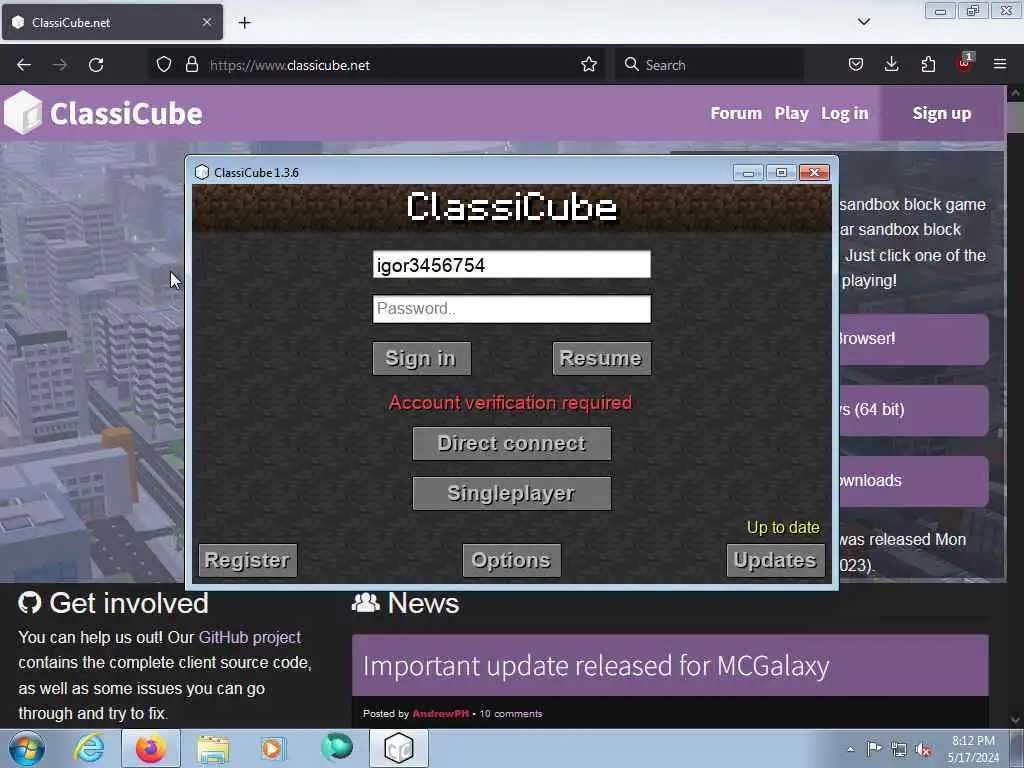Click the Direct connect button

(x=511, y=443)
